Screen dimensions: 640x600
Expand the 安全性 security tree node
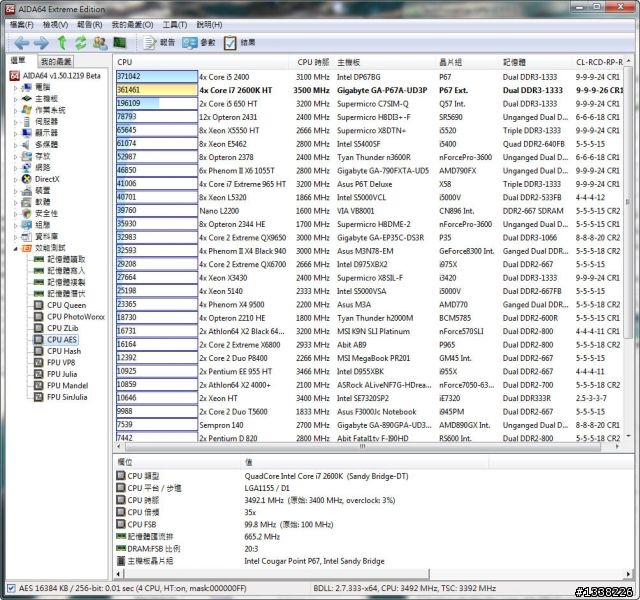click(x=16, y=213)
